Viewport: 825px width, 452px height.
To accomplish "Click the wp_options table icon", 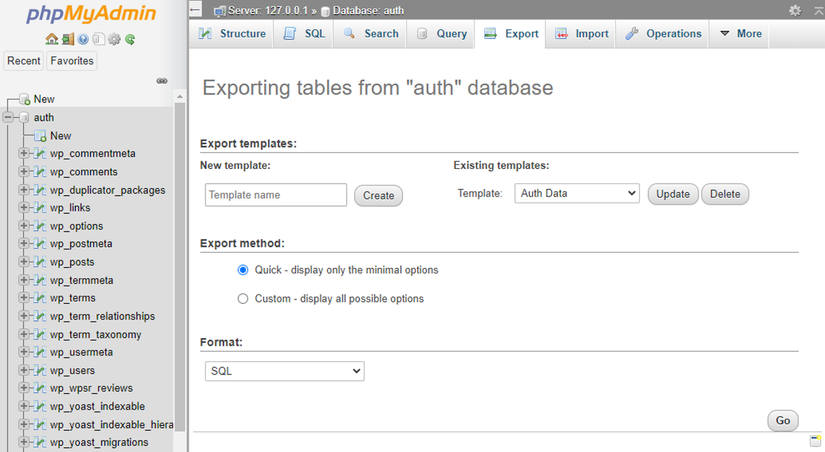I will (40, 226).
